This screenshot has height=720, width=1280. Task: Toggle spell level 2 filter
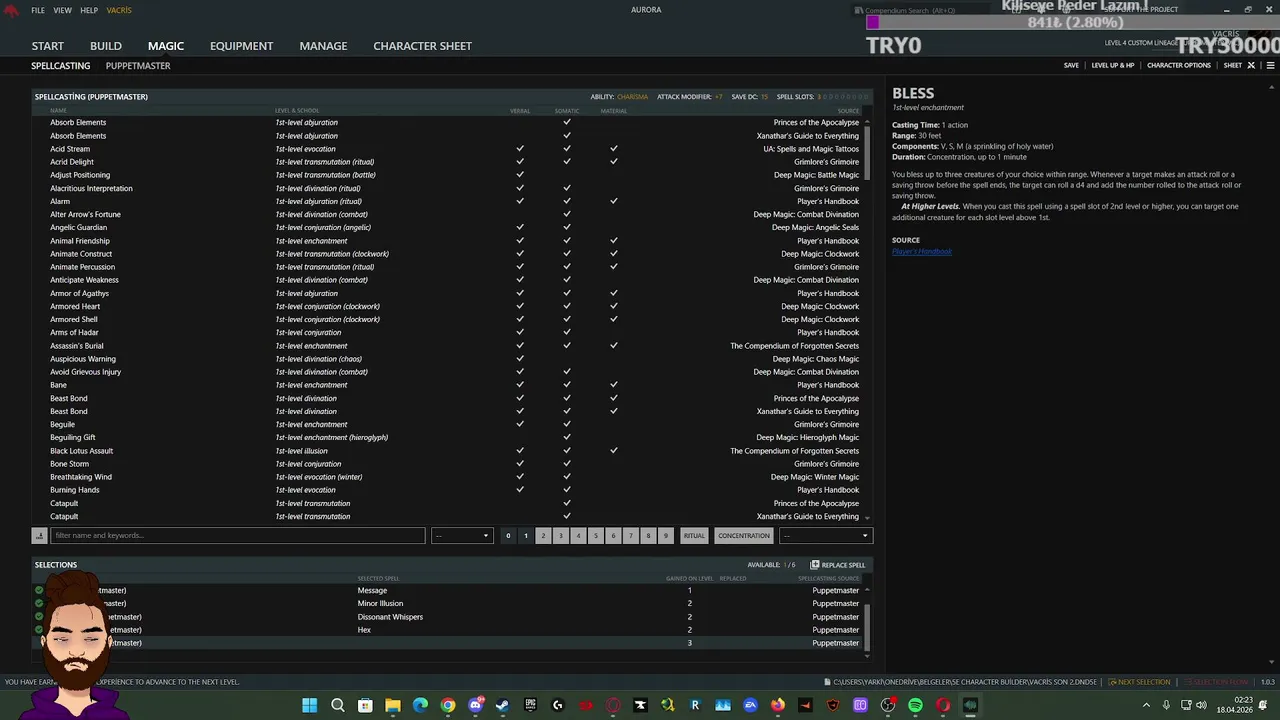coord(543,536)
